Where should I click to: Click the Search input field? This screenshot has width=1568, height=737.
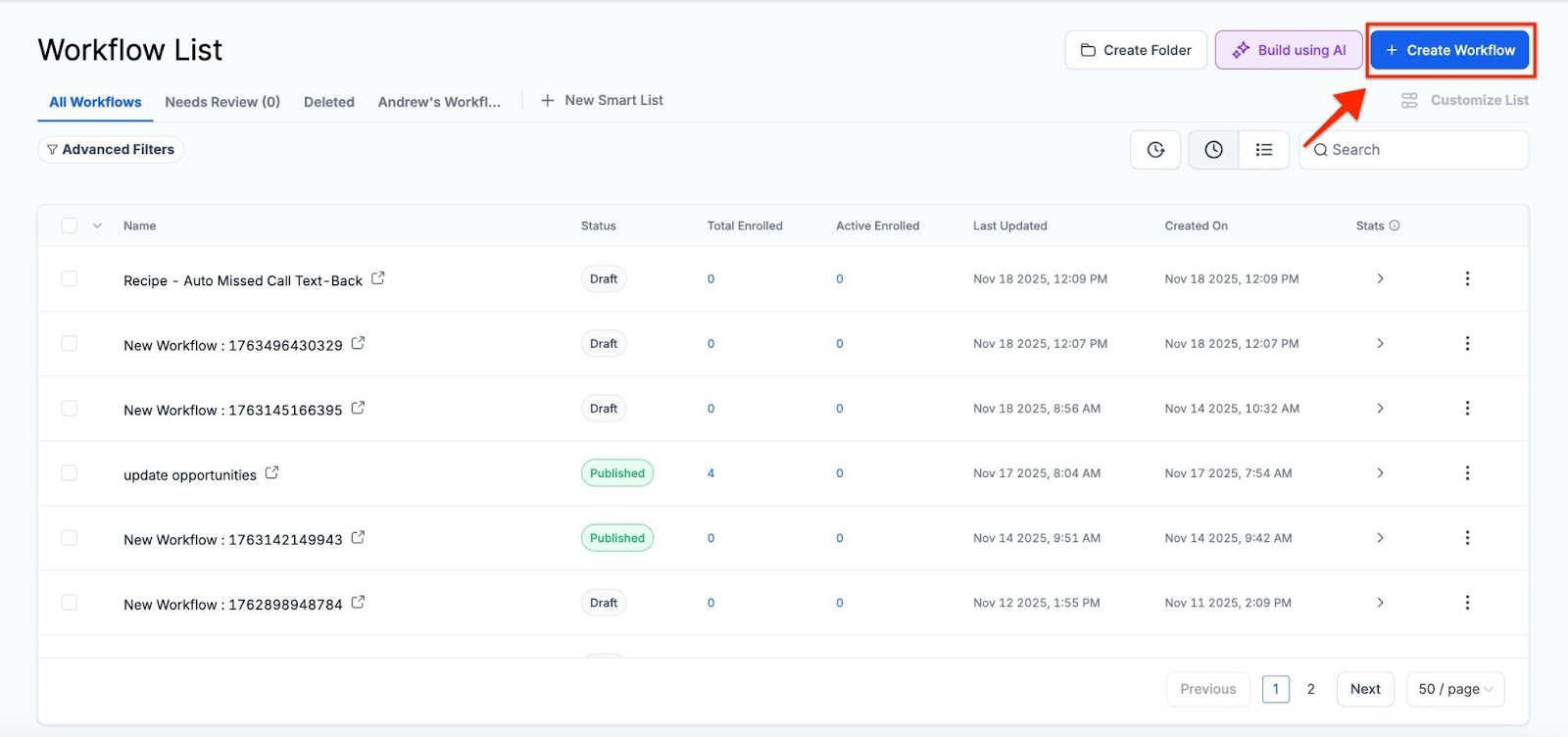coord(1421,150)
